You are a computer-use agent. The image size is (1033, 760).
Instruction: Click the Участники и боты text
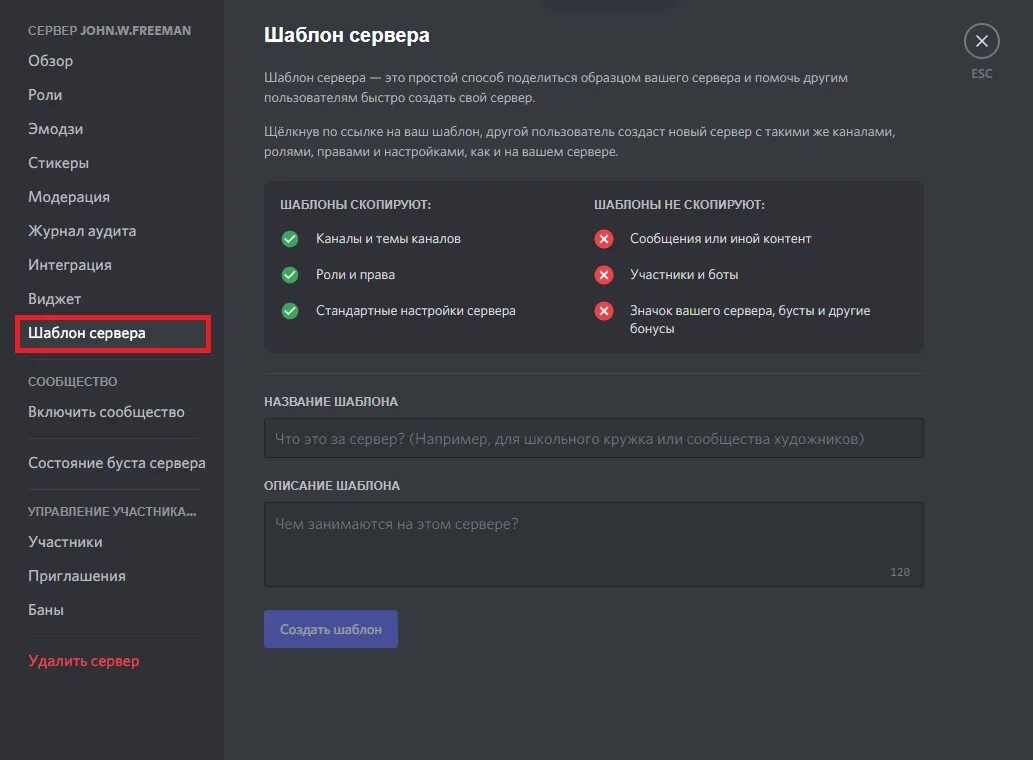[x=684, y=275]
